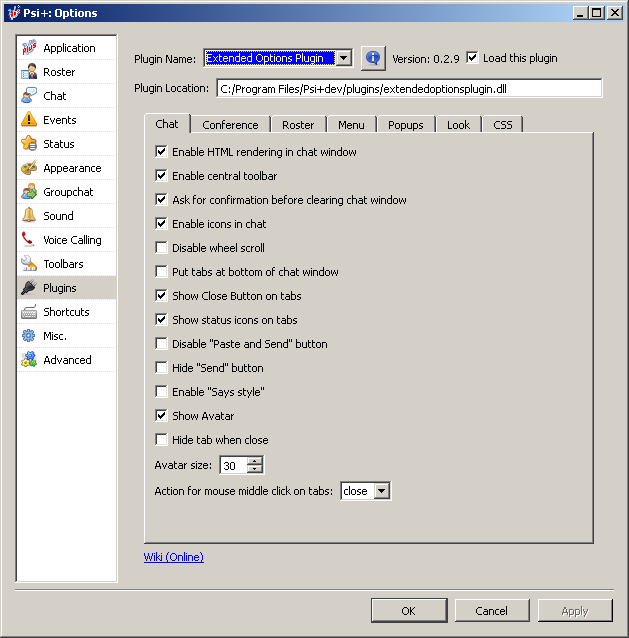The image size is (629, 638).
Task: Enable the Disable wheel scroll checkbox
Action: [x=162, y=248]
